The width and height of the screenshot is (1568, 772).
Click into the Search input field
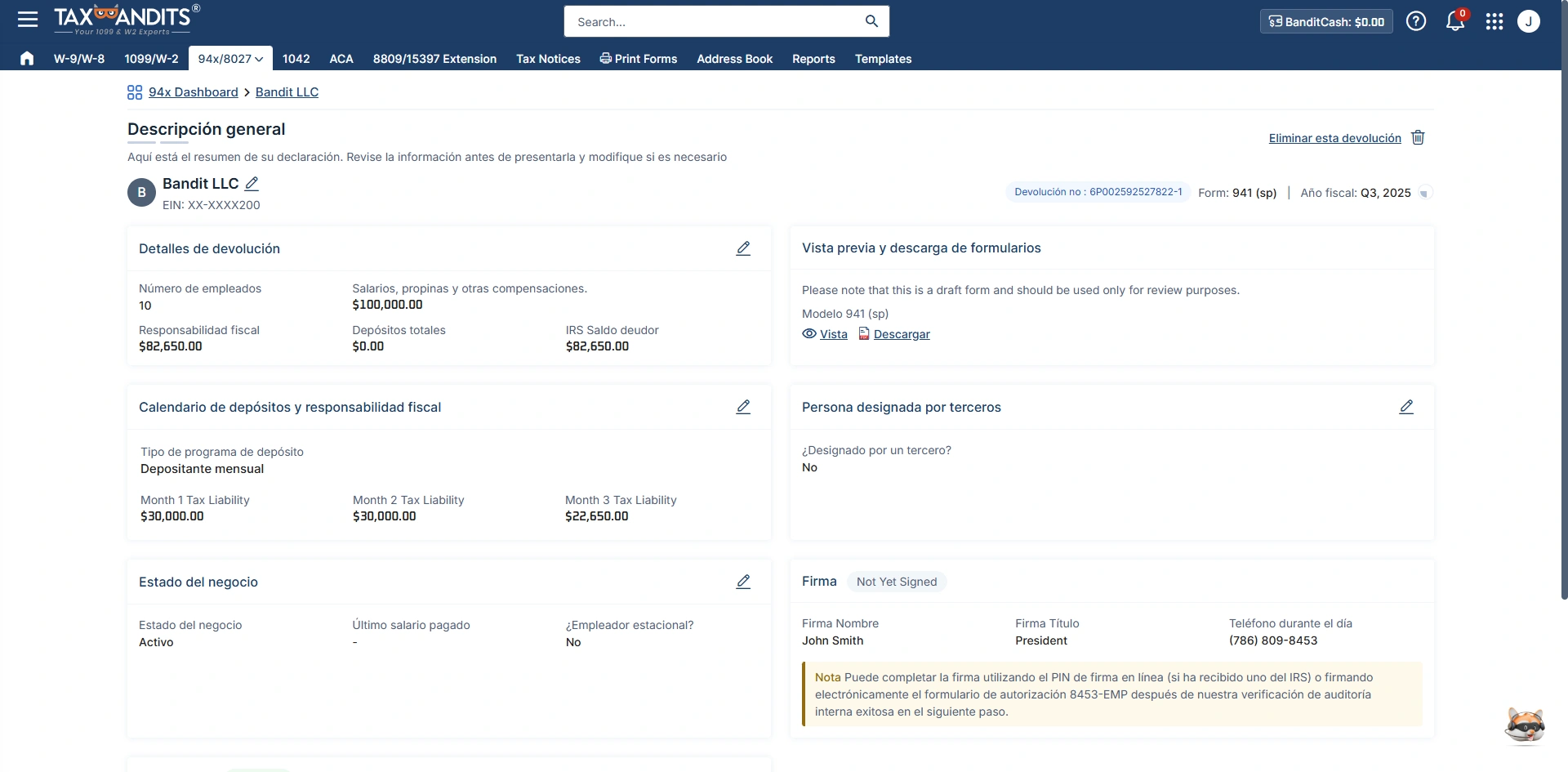(x=715, y=22)
